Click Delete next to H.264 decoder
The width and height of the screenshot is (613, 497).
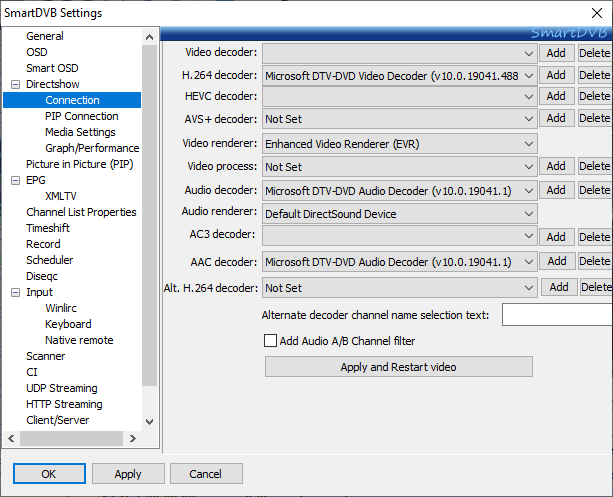point(595,75)
